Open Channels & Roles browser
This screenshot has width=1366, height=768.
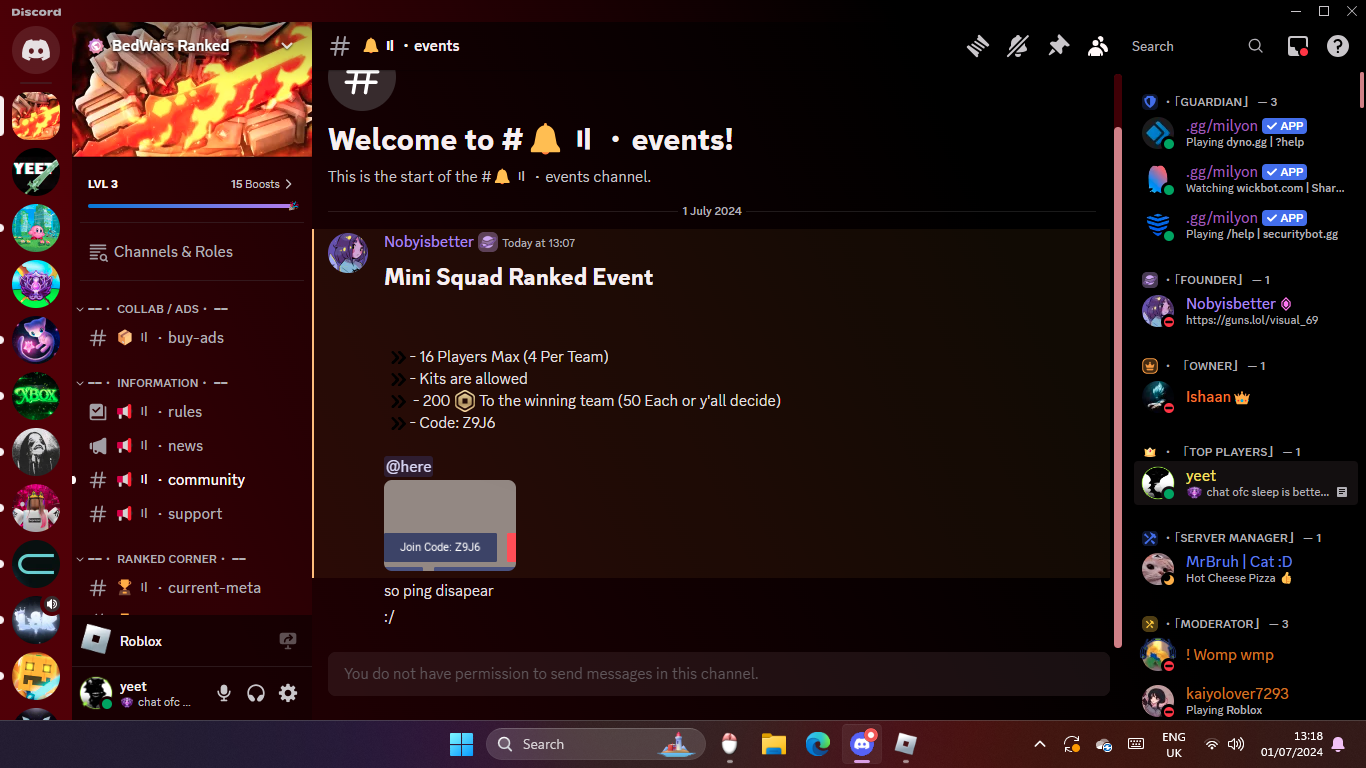click(192, 252)
